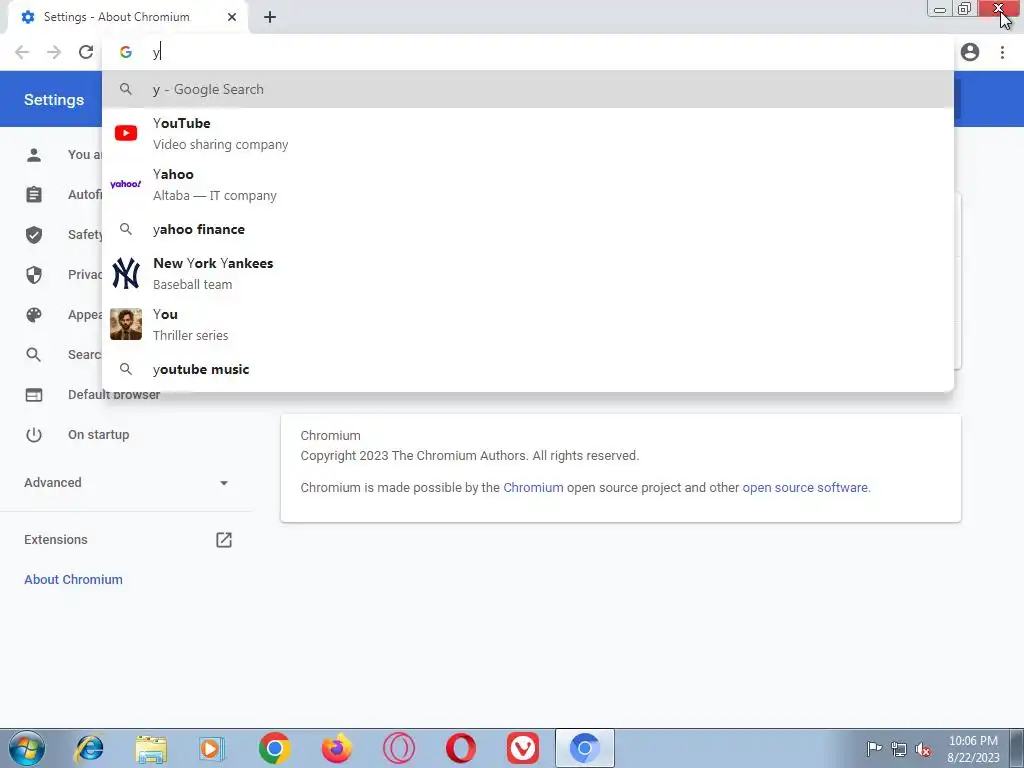Follow the 'open source software' link
The image size is (1024, 768).
pos(805,487)
